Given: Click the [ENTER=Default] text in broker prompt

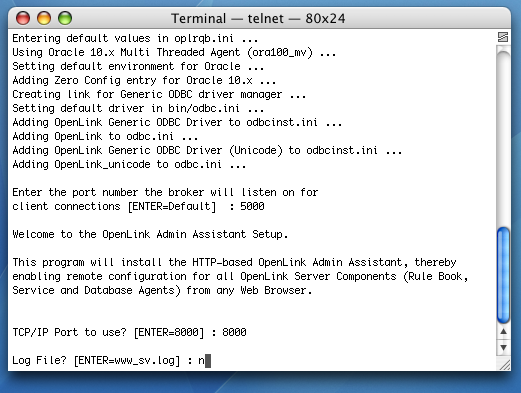Looking at the screenshot, I should click(x=172, y=206).
